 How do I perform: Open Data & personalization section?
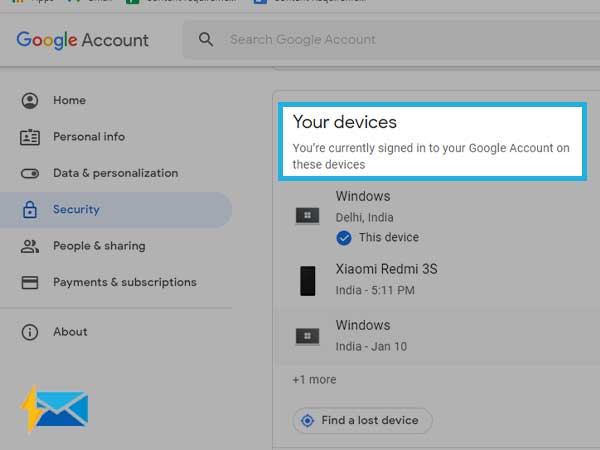(116, 173)
